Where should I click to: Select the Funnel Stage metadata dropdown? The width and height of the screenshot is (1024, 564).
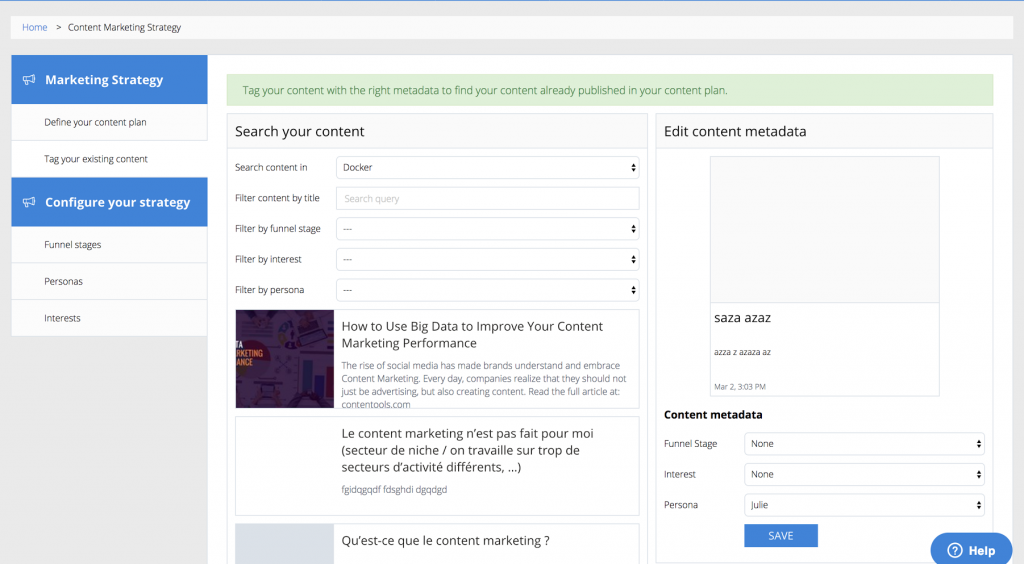(x=864, y=444)
